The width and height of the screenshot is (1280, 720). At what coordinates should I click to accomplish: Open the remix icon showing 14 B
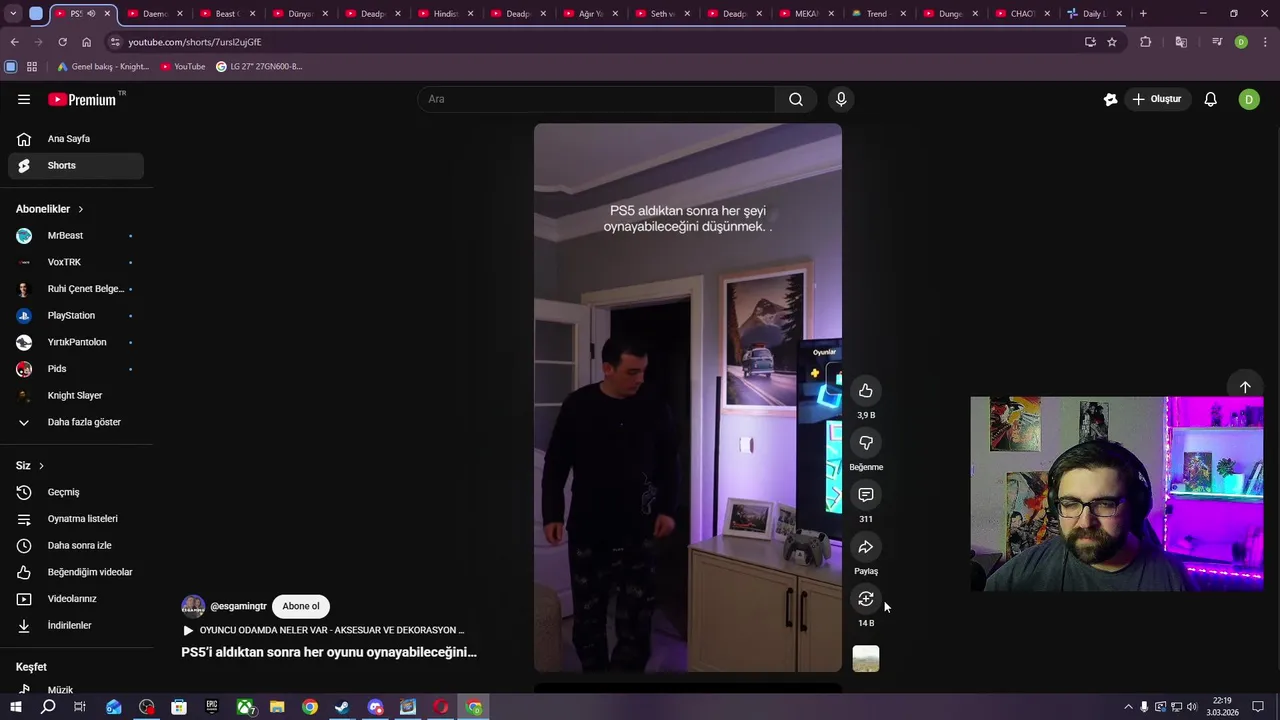(866, 599)
